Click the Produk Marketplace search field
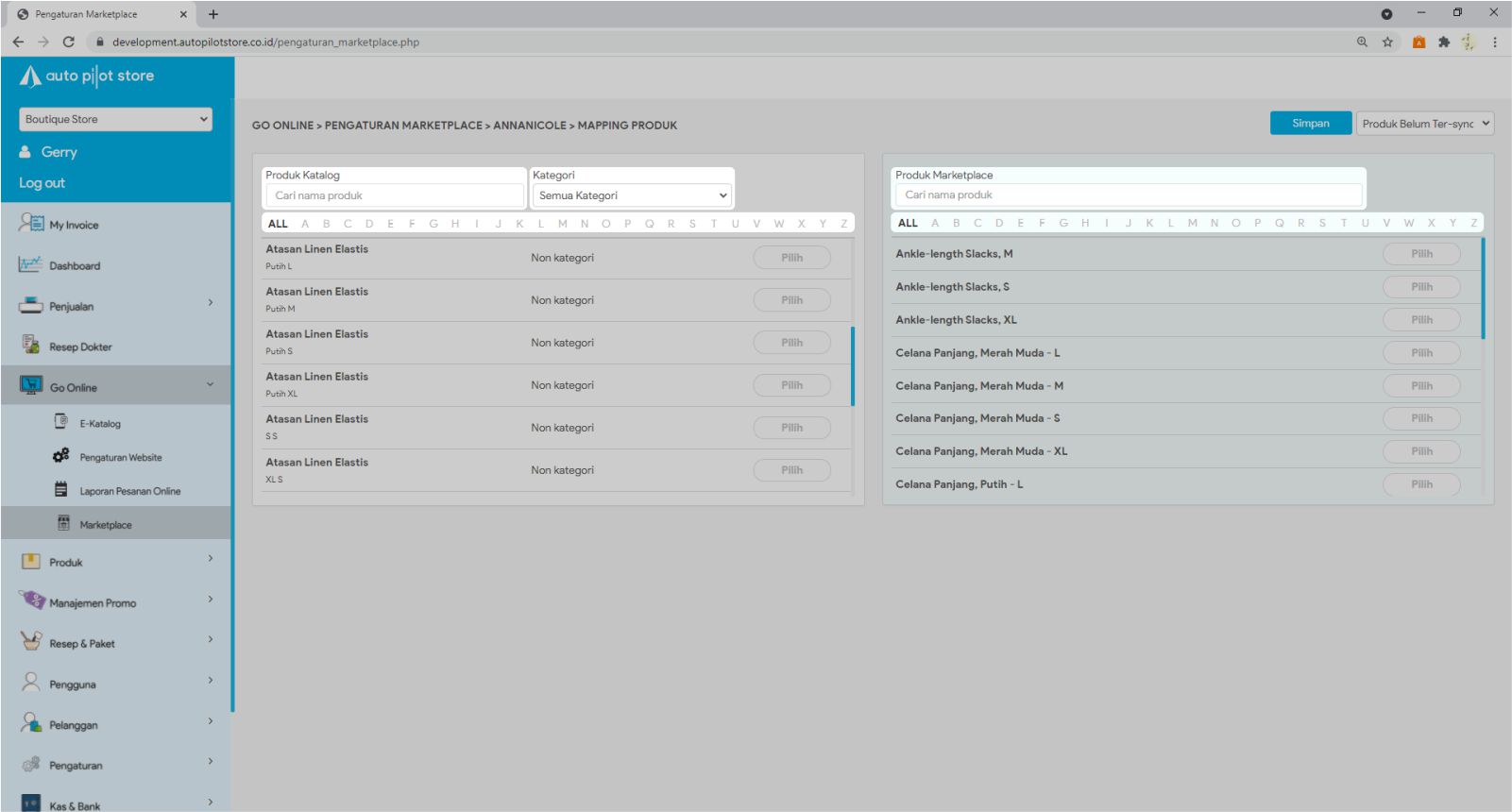Screen dimensions: 1512x812 coord(1128,195)
